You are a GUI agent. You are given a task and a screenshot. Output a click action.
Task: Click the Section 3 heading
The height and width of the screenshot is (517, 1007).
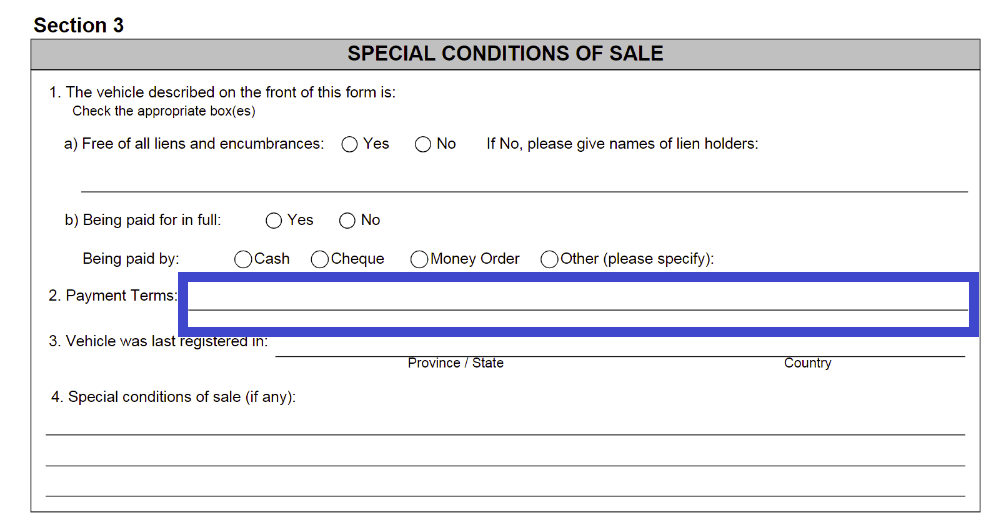tap(78, 25)
